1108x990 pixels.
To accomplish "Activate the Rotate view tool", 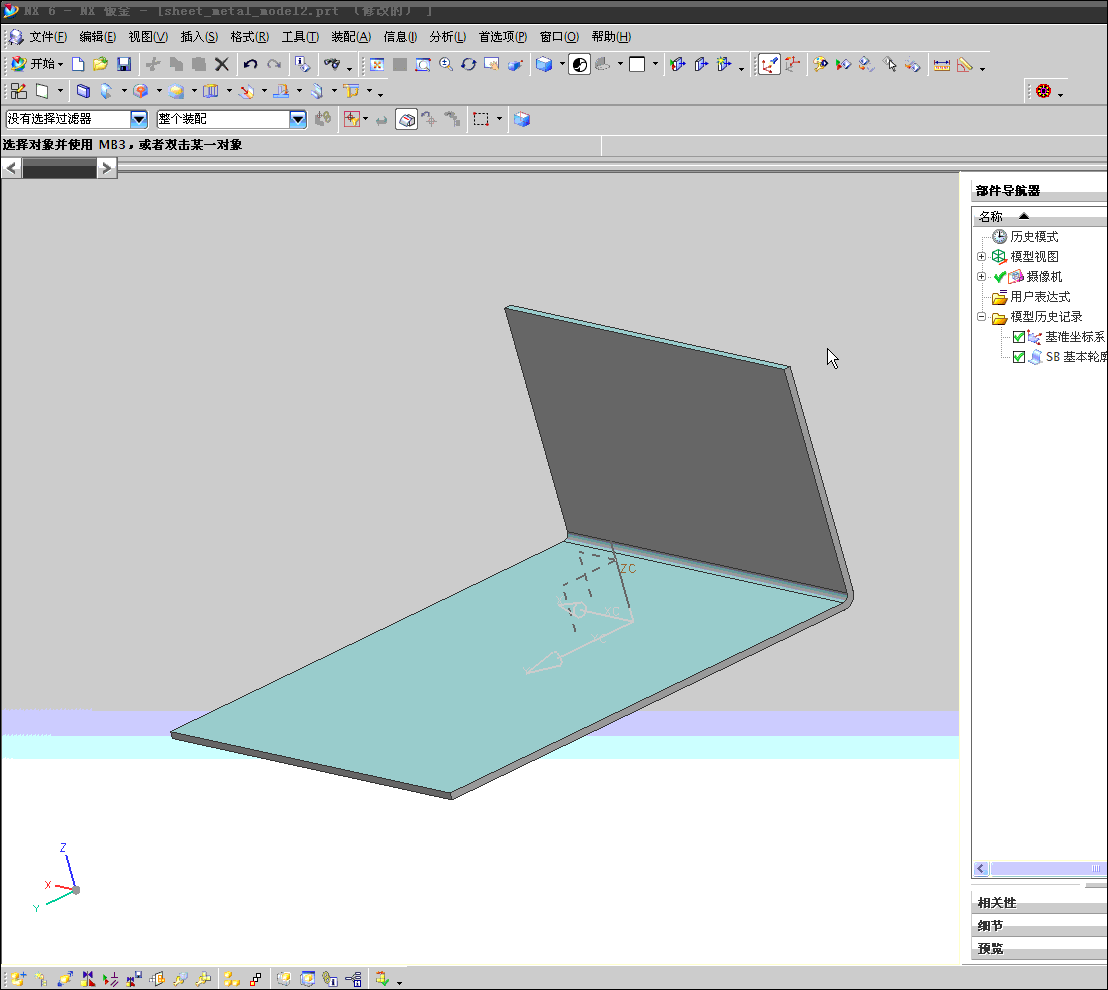I will tap(468, 64).
